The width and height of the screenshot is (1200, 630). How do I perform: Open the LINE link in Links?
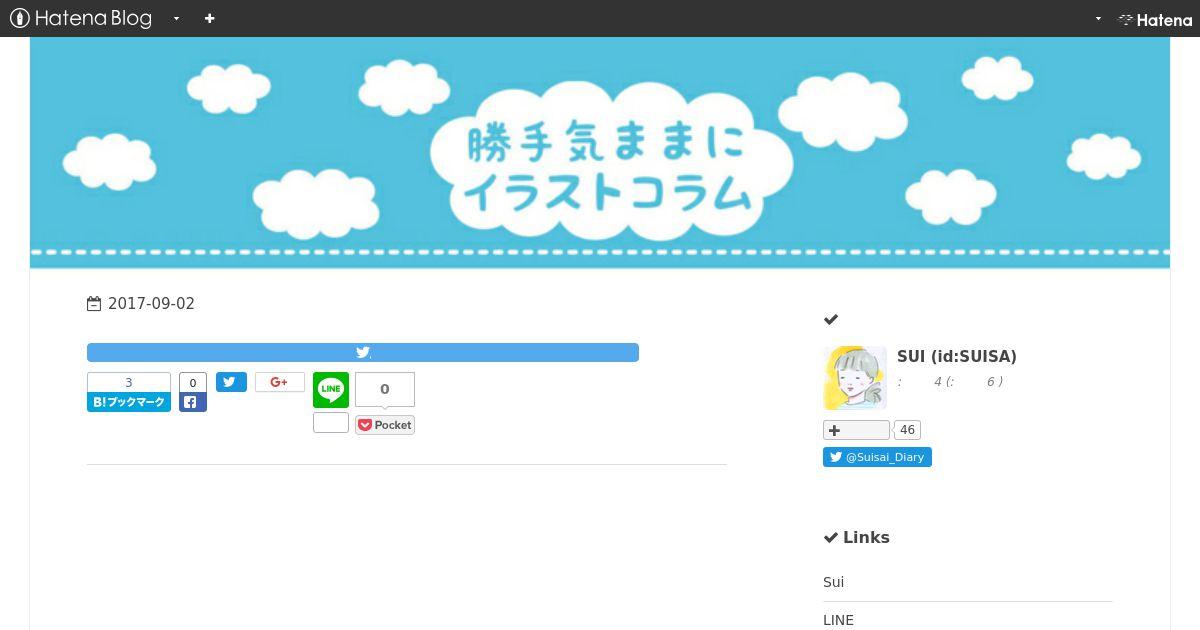[x=838, y=620]
